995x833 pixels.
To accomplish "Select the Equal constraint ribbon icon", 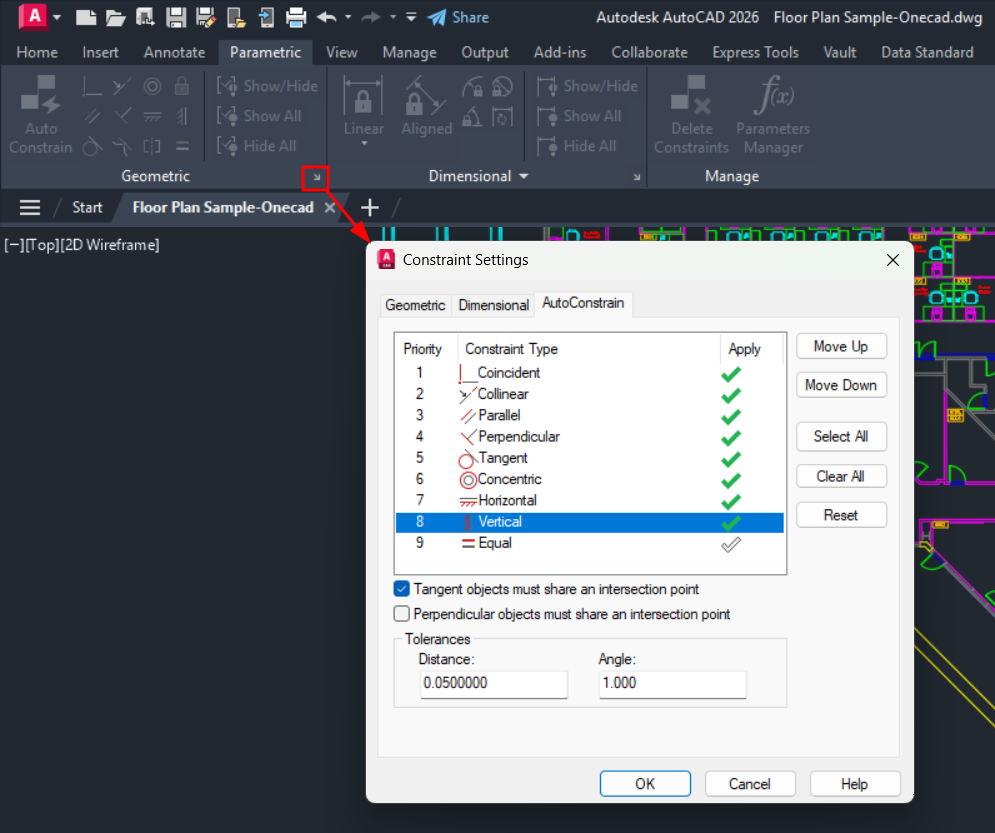I will (x=182, y=147).
